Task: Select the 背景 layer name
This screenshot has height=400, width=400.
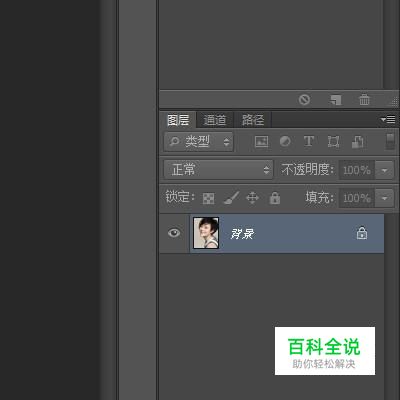Action: (x=242, y=234)
